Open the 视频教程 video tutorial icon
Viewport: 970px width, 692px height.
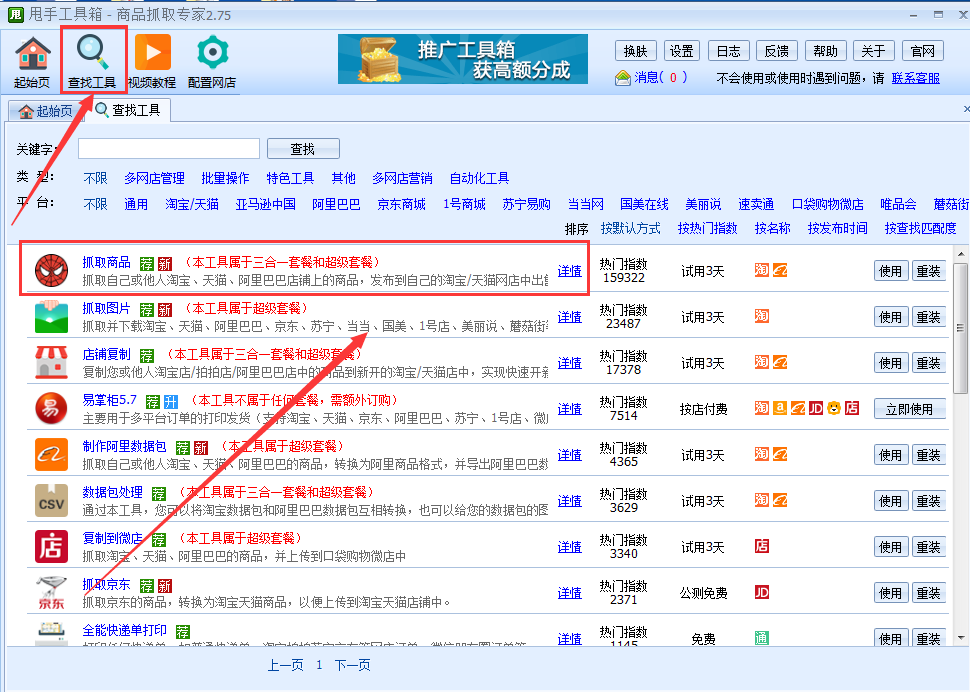pyautogui.click(x=152, y=61)
